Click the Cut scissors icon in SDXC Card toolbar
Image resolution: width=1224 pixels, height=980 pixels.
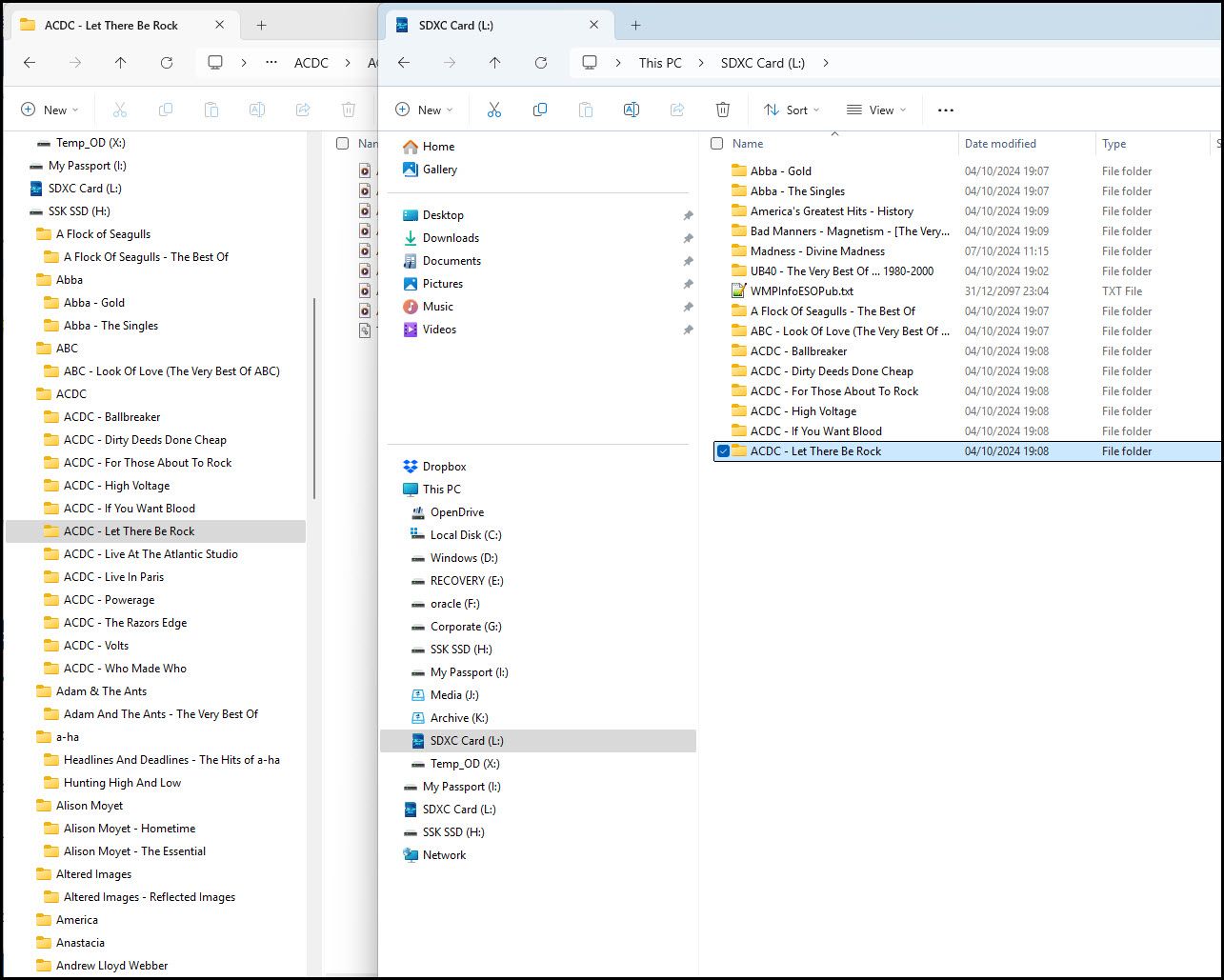click(x=493, y=110)
